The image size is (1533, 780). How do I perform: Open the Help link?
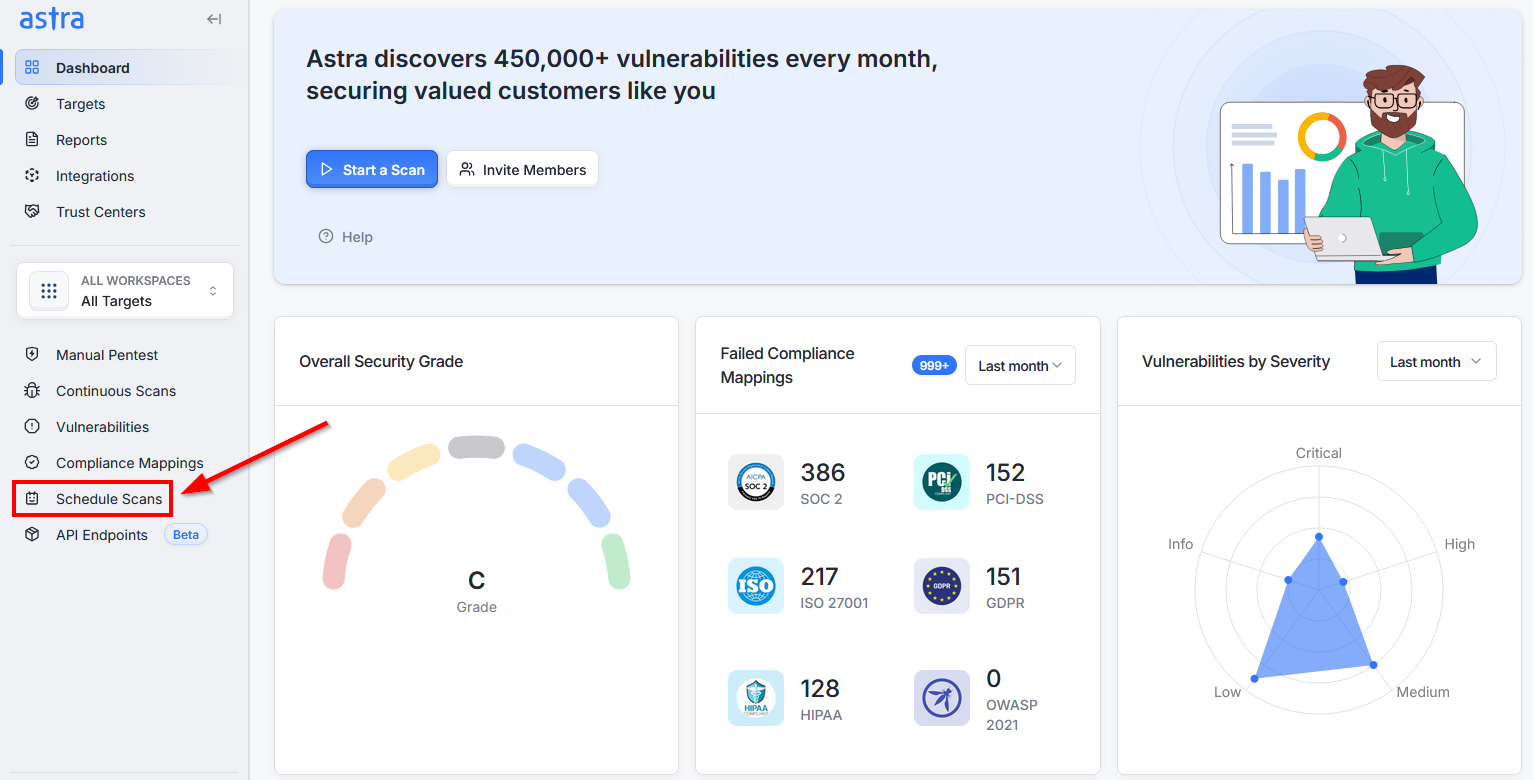[x=346, y=237]
